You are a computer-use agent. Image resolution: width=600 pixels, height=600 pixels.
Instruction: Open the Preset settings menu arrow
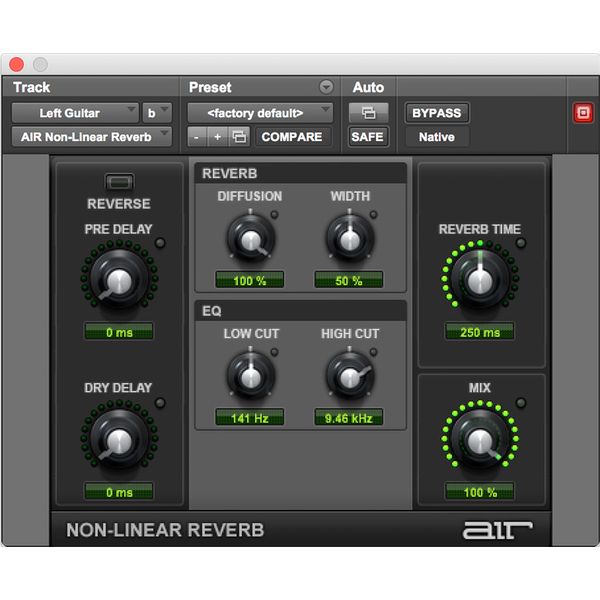(x=326, y=87)
